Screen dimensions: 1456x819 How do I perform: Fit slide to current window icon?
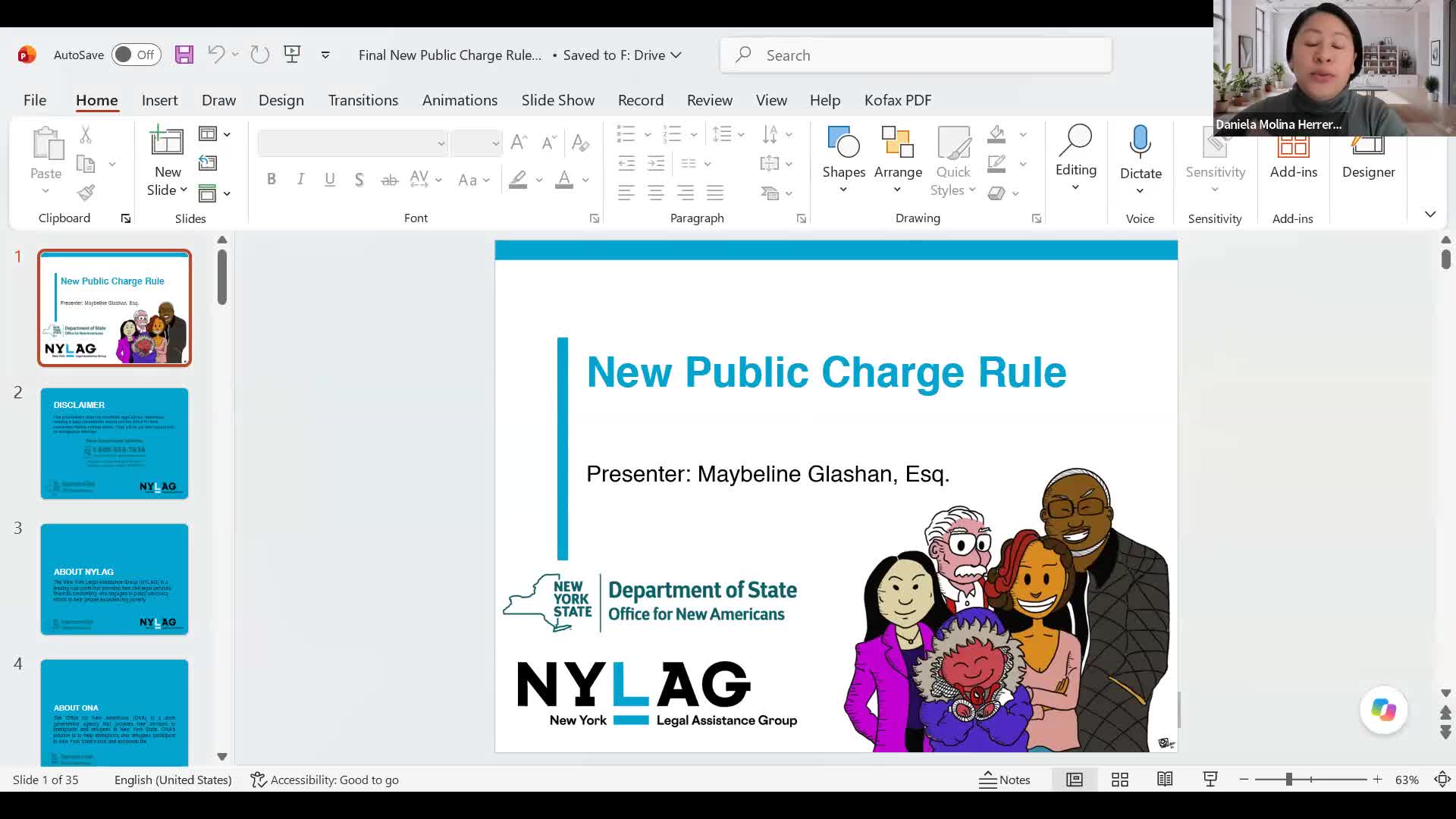(x=1442, y=780)
